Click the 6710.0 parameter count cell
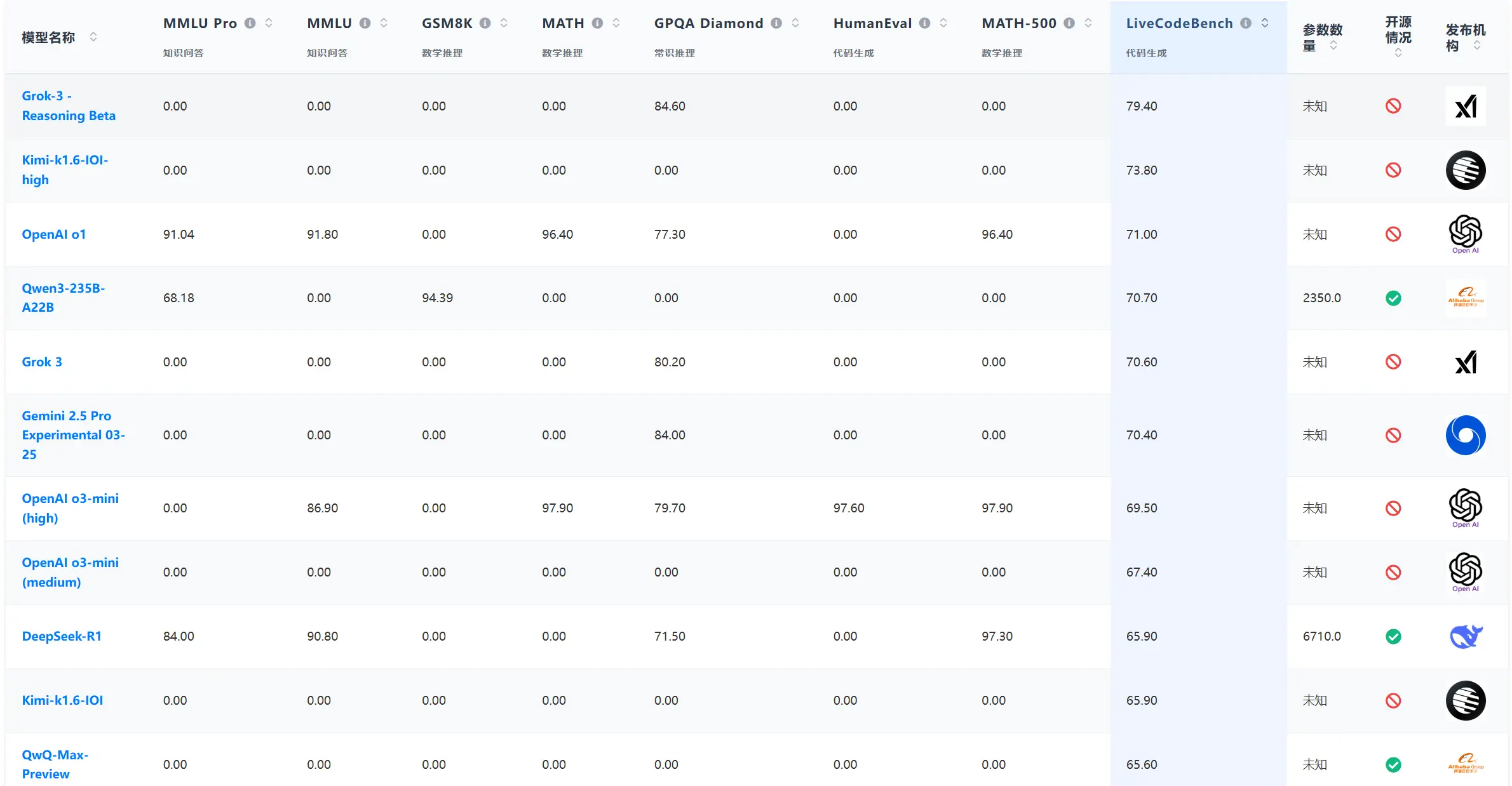 pyautogui.click(x=1322, y=636)
